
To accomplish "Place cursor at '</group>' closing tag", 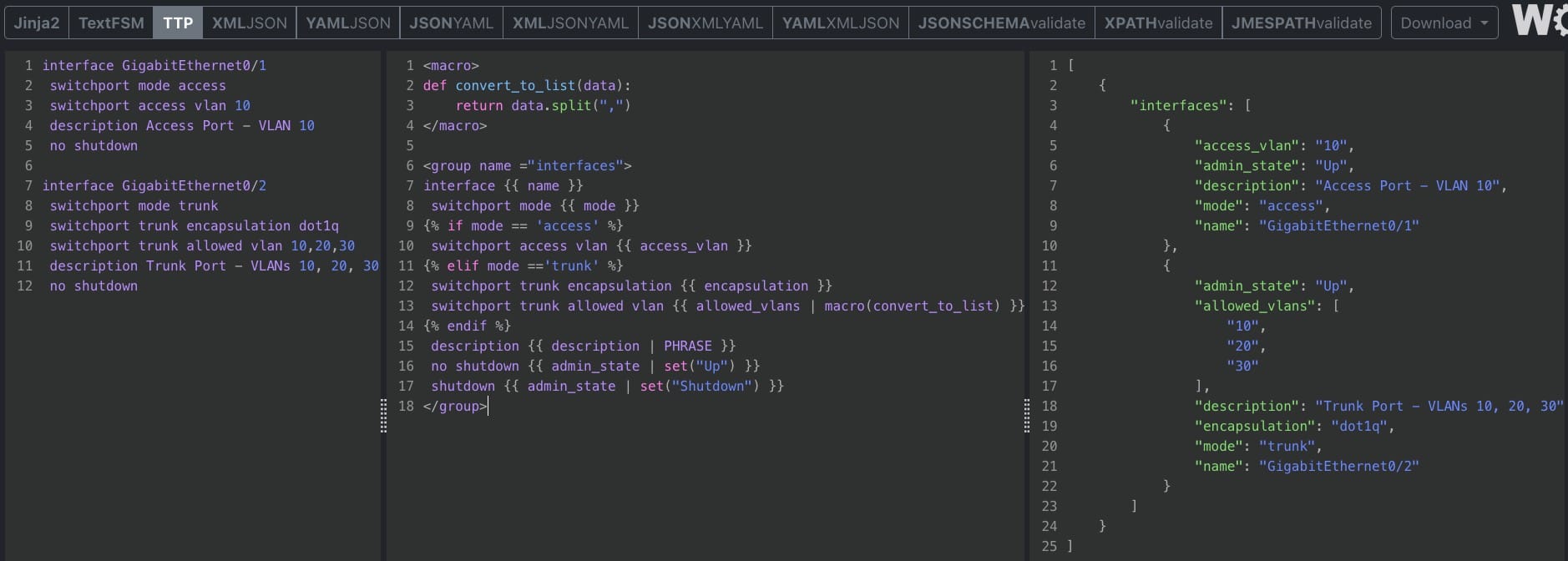I will coord(455,406).
